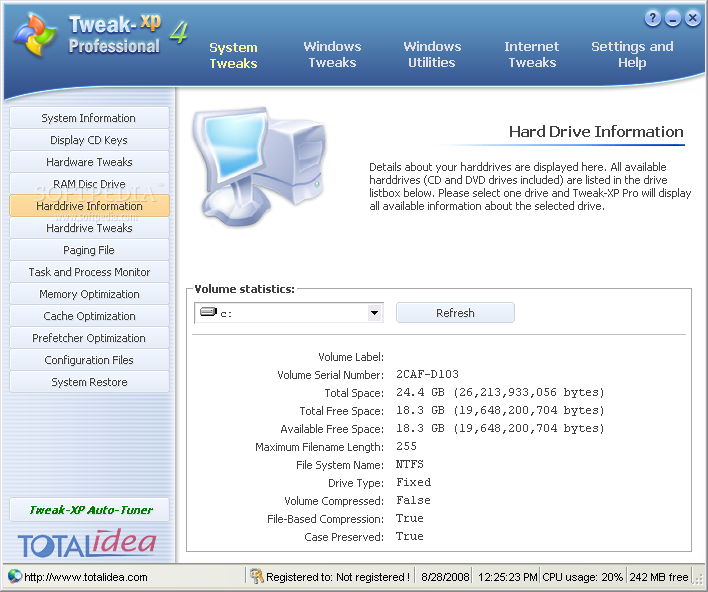
Task: Select Harddrive Information entry
Action: pyautogui.click(x=89, y=206)
